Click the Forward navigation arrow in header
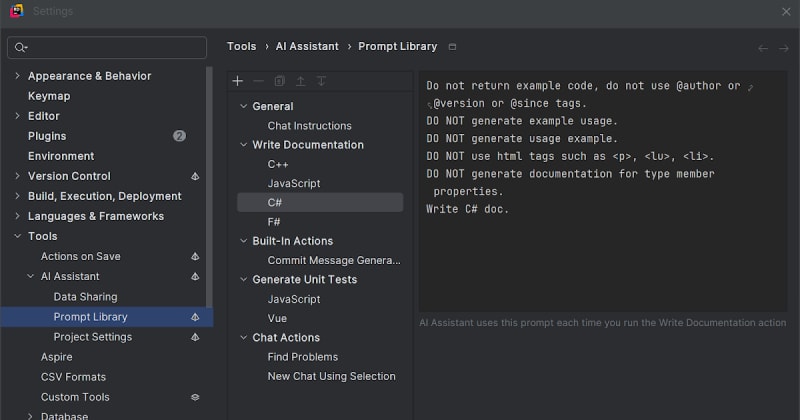The image size is (800, 420). coord(783,47)
